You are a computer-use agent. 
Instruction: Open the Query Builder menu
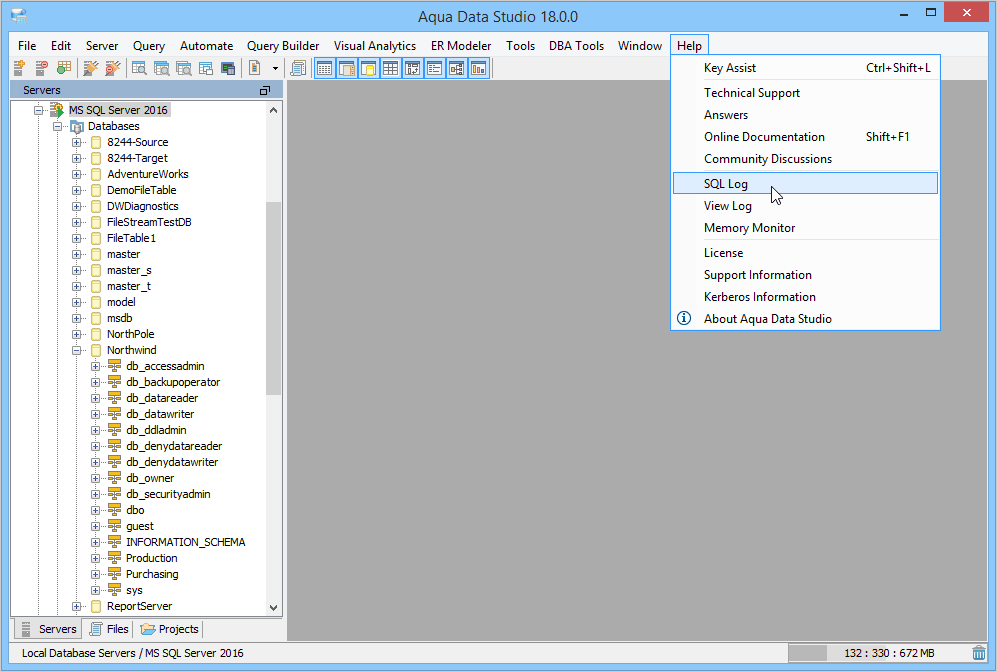tap(283, 46)
